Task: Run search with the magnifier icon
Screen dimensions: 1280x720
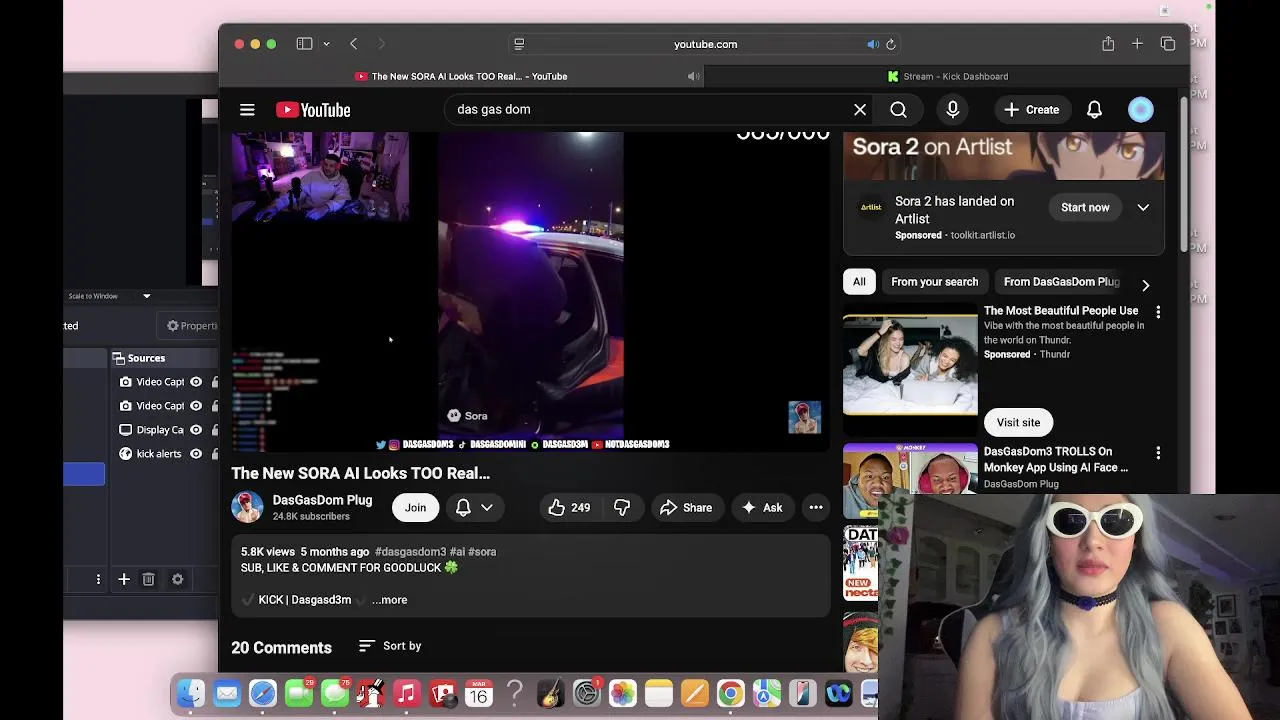Action: click(898, 110)
